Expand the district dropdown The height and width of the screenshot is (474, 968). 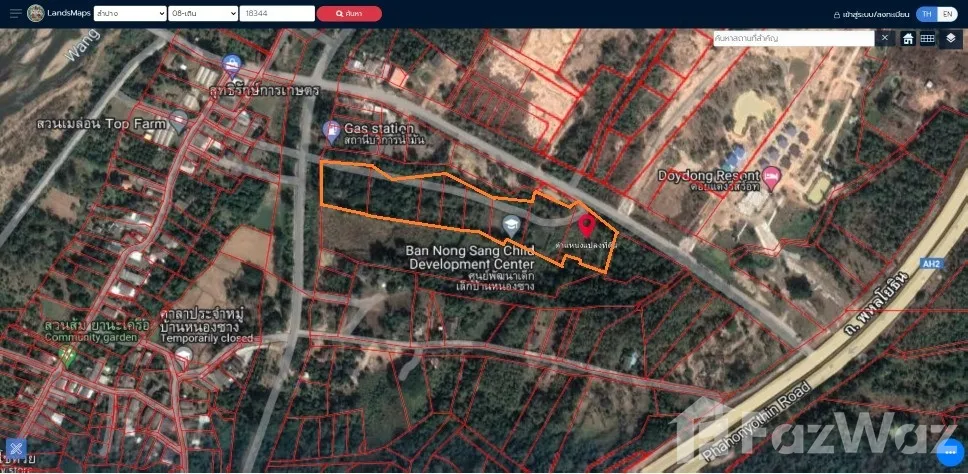point(203,14)
